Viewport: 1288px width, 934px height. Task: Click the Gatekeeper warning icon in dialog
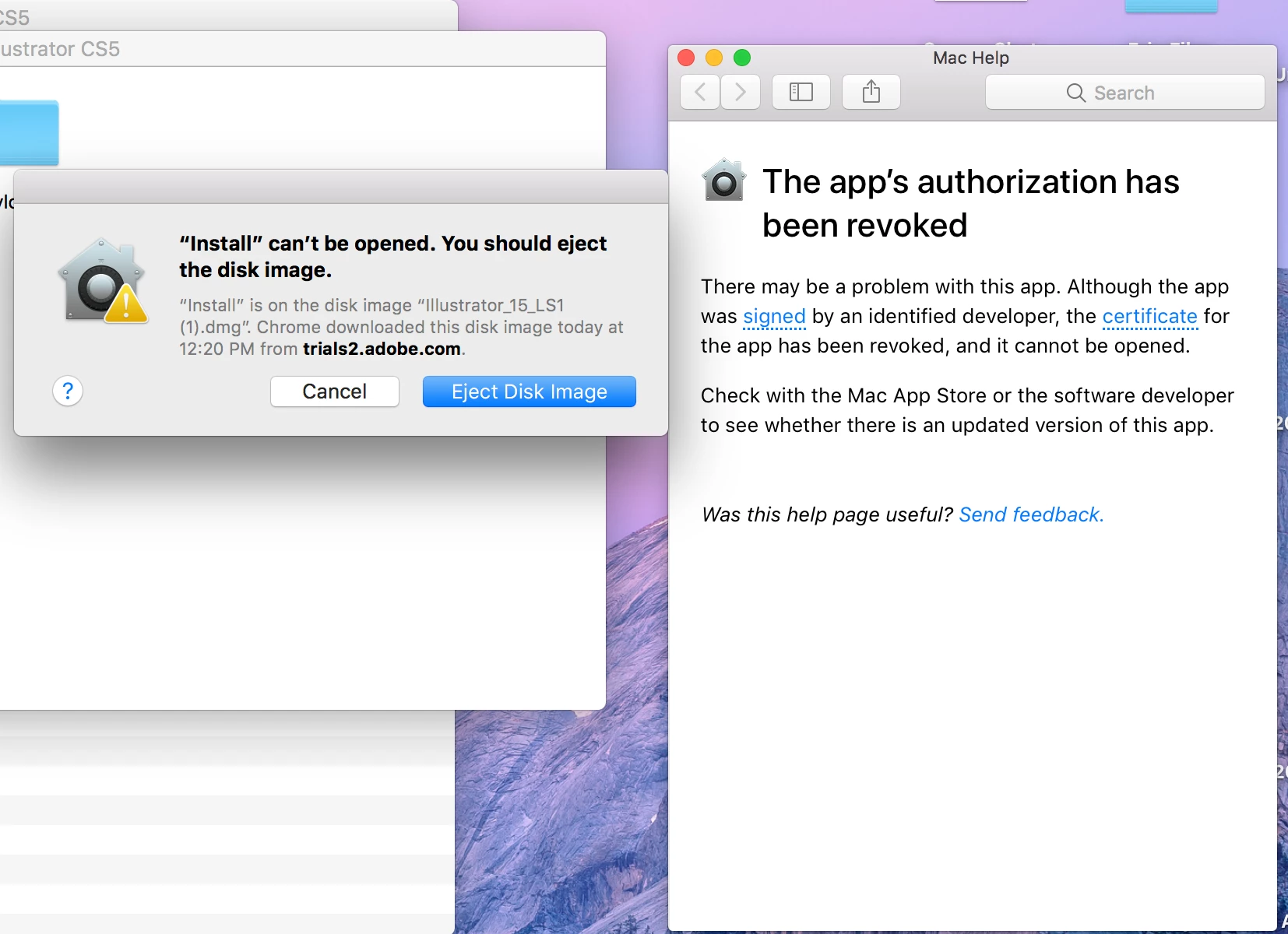[103, 280]
